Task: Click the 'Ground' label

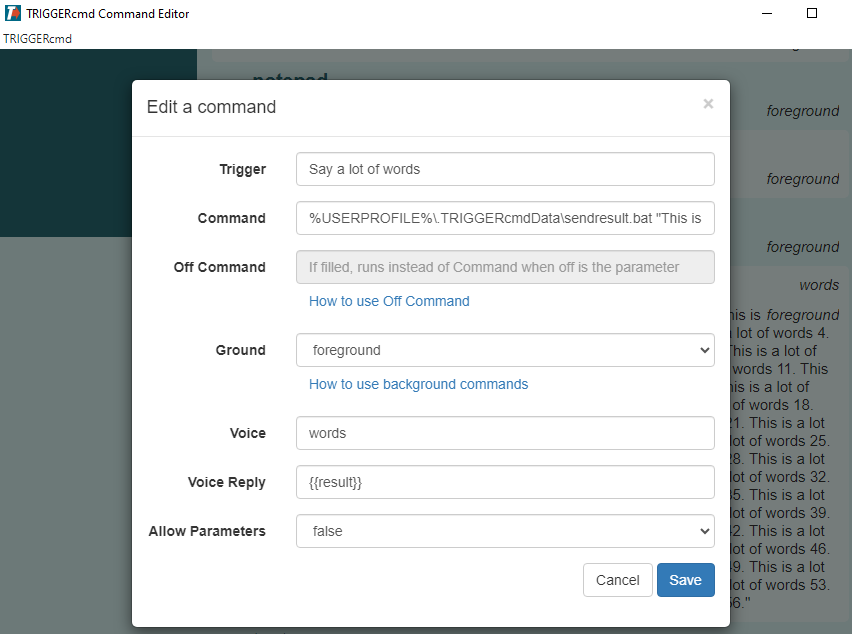Action: tap(240, 350)
